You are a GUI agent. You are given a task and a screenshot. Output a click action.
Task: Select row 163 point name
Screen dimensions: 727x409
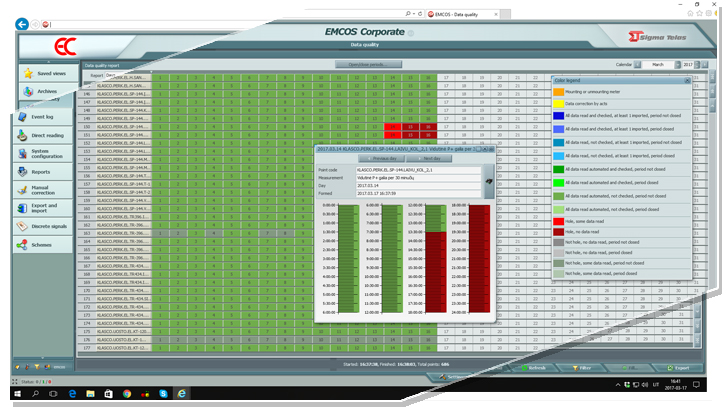point(123,233)
